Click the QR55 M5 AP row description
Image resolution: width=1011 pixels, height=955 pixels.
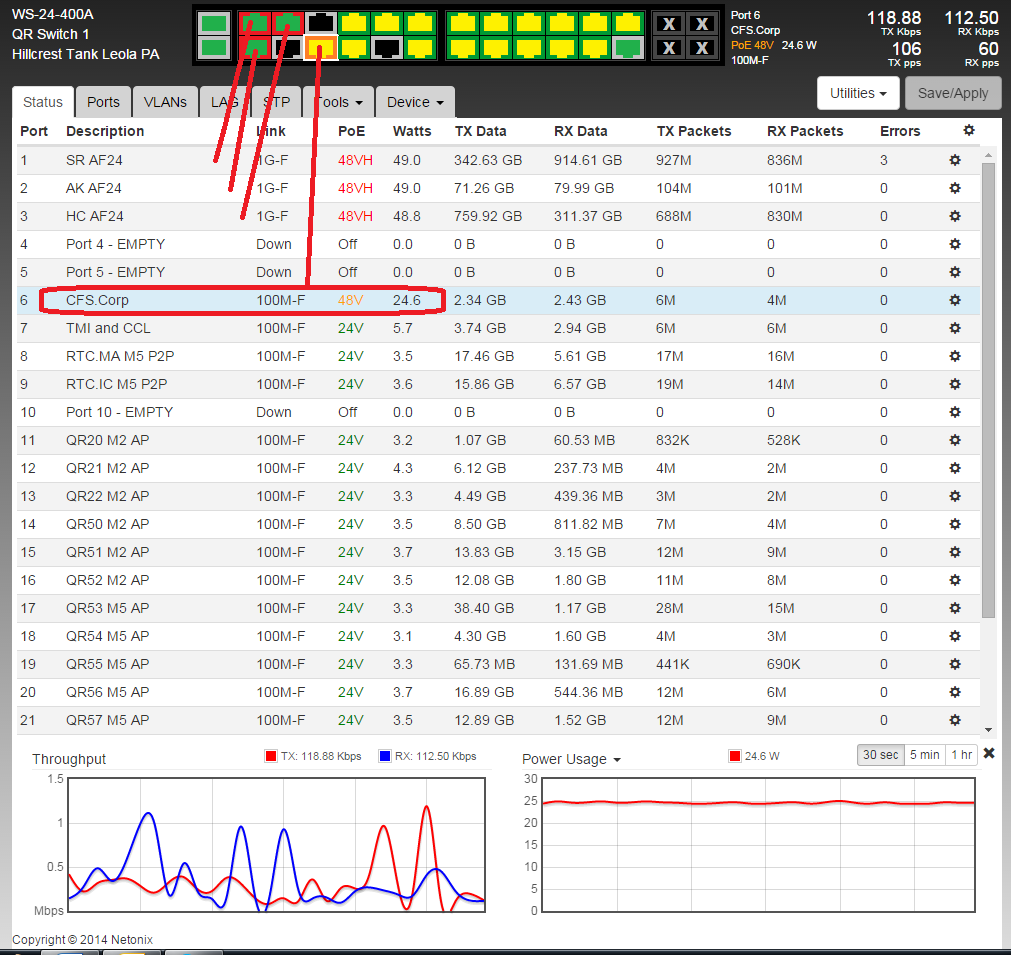(x=107, y=664)
